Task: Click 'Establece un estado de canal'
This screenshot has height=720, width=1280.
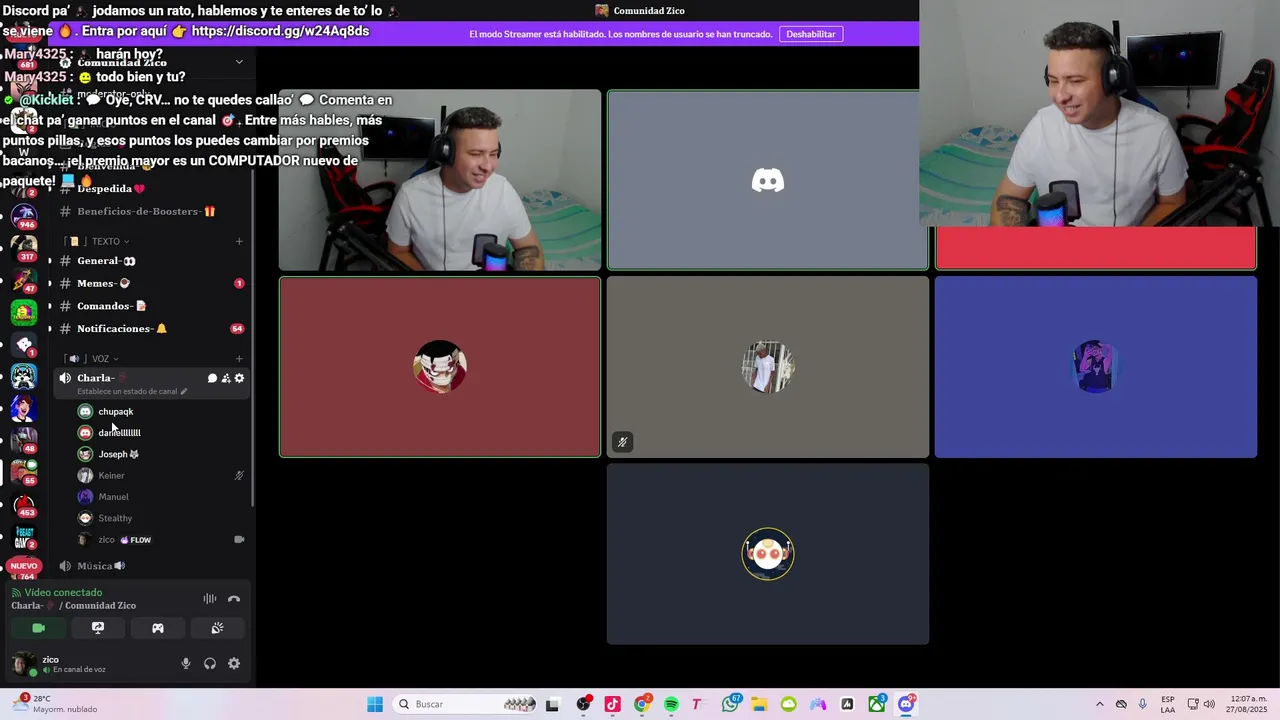Action: [x=131, y=391]
